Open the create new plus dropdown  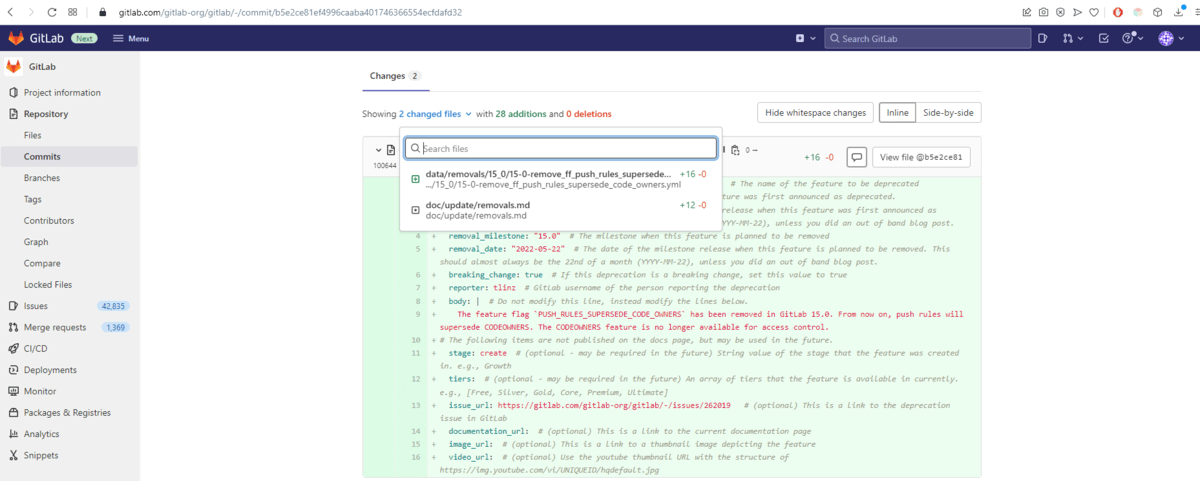pyautogui.click(x=804, y=38)
